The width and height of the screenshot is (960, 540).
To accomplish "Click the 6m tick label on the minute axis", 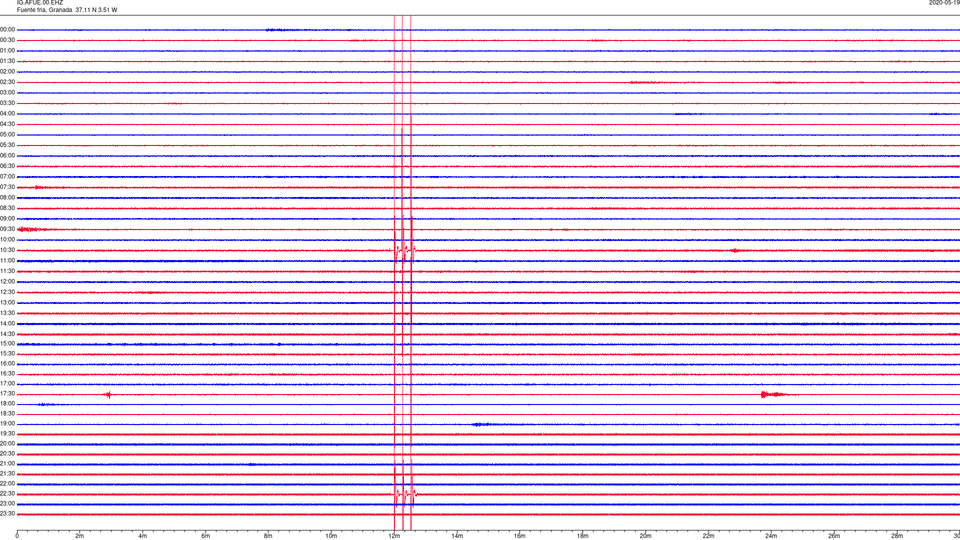I will coord(206,536).
